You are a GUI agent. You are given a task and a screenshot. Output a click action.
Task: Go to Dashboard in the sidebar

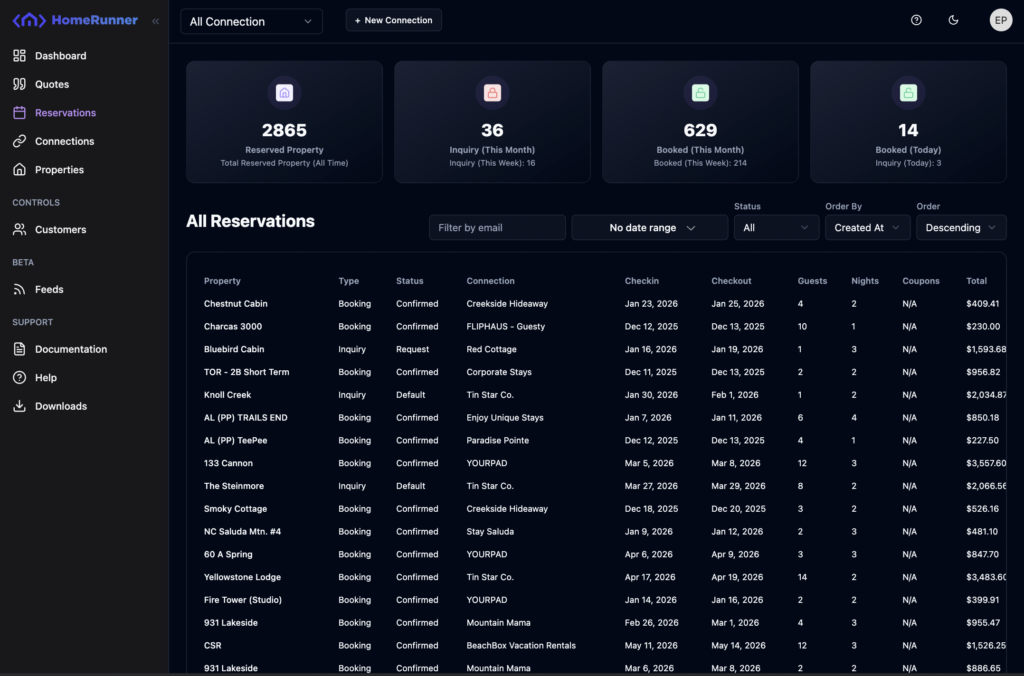tap(60, 56)
